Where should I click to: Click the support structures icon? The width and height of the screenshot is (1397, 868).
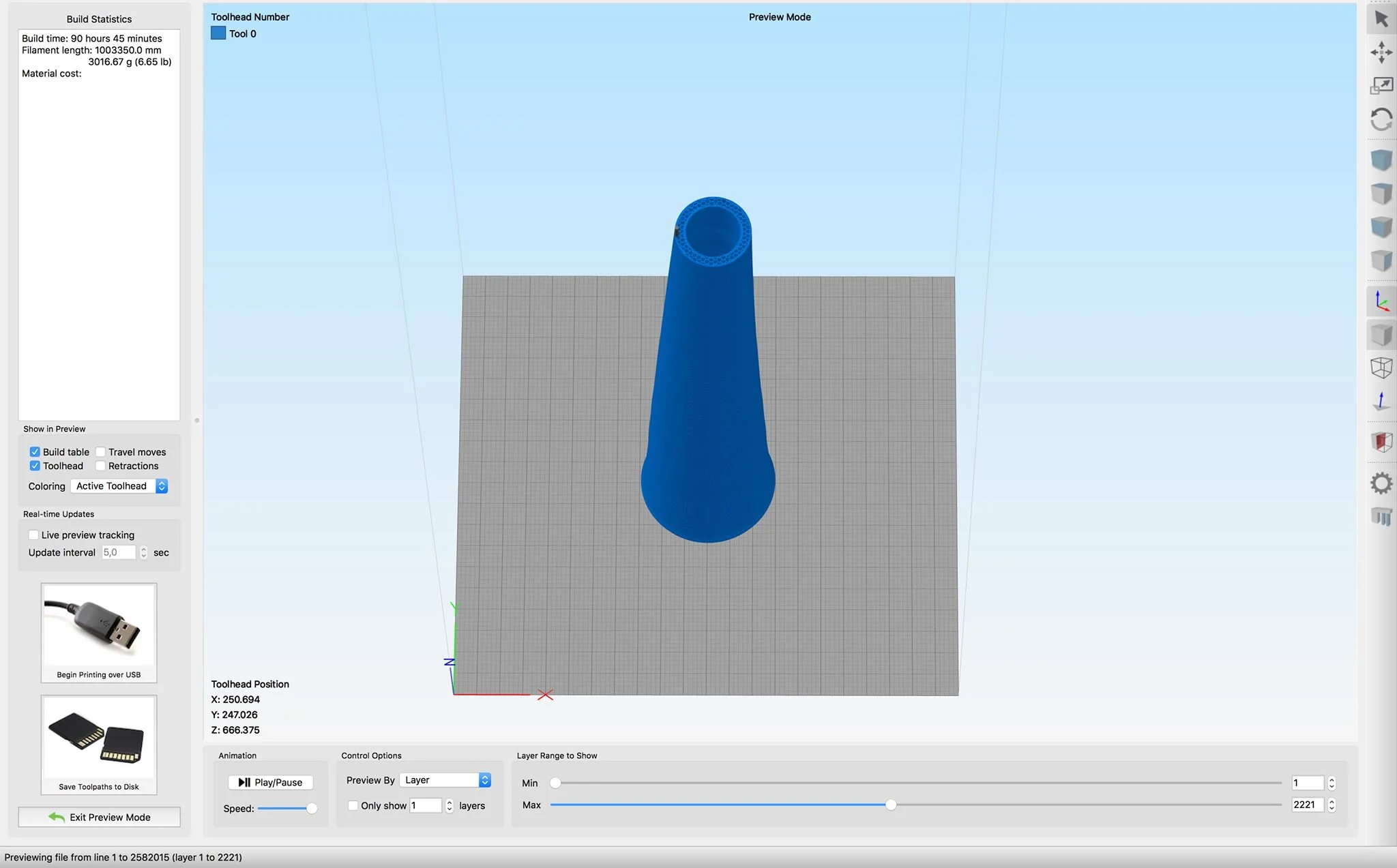click(1381, 517)
